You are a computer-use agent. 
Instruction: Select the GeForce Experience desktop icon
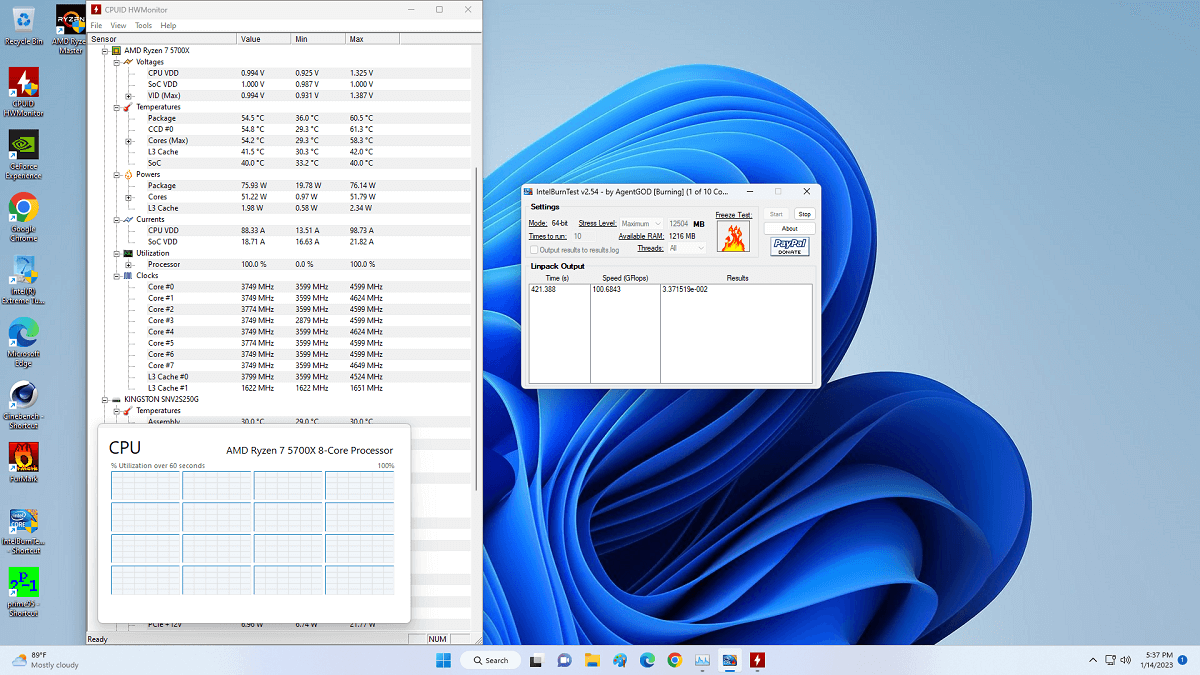(x=24, y=155)
